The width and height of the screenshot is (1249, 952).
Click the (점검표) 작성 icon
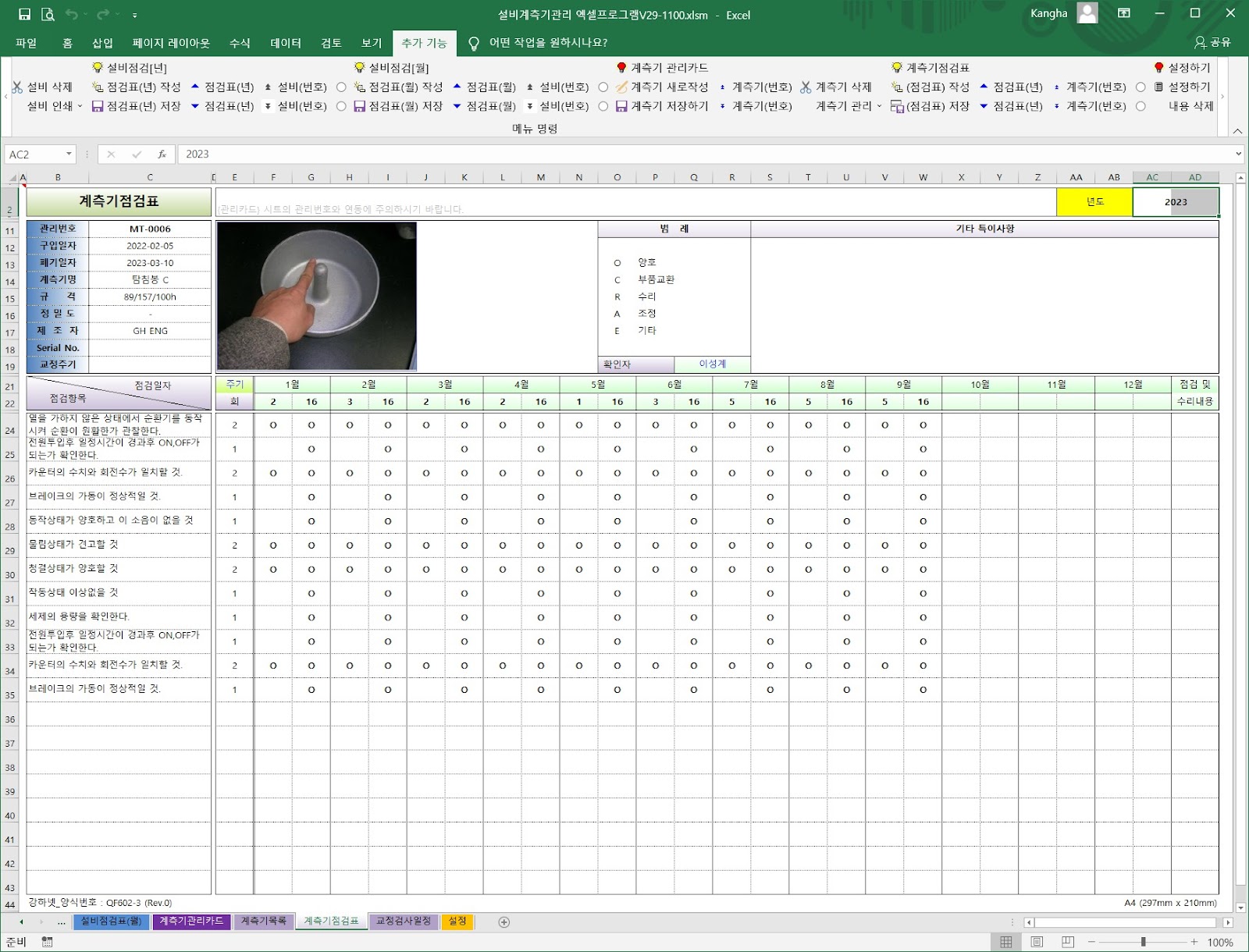point(897,87)
